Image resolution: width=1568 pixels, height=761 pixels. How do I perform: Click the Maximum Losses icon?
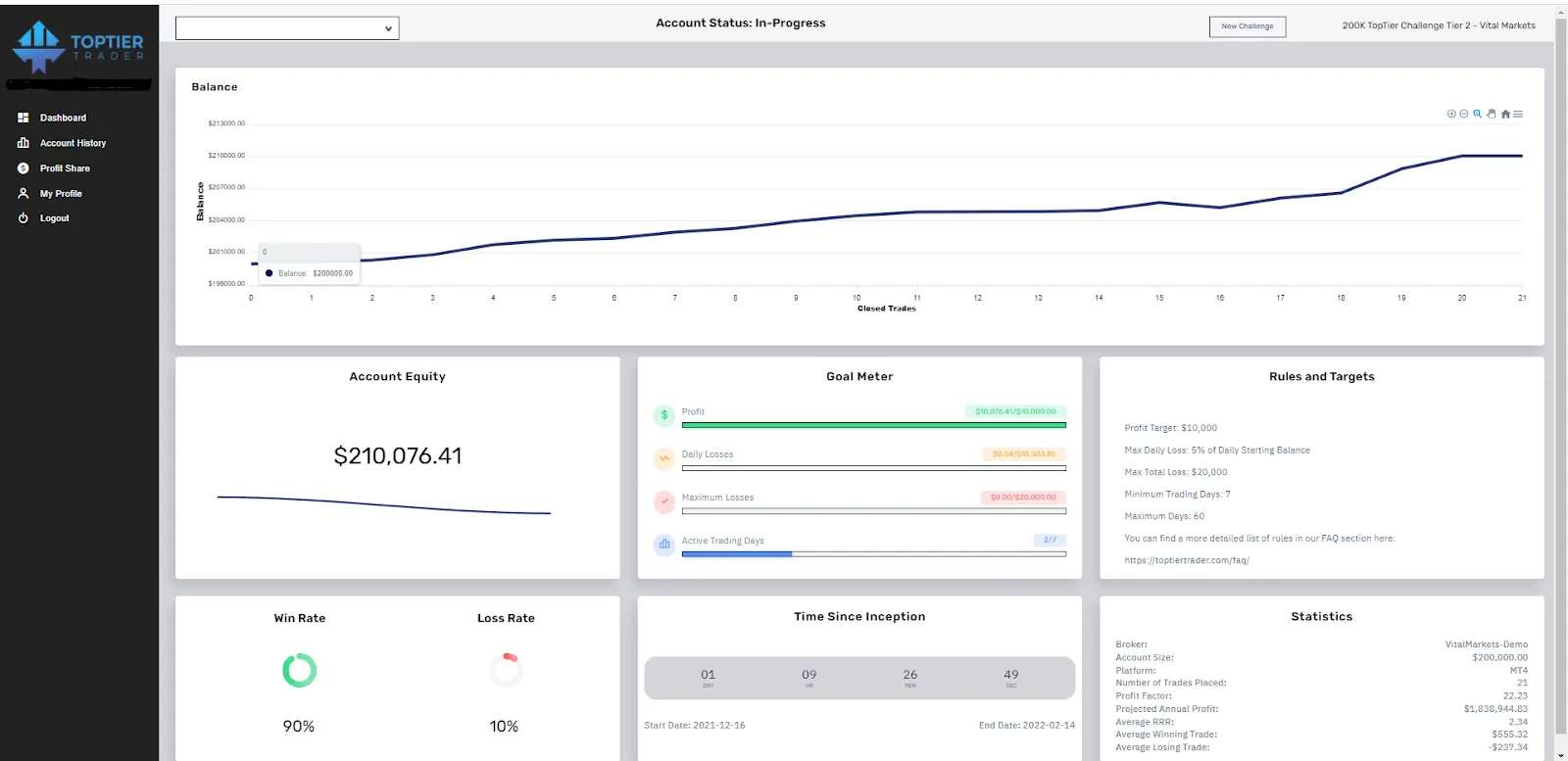click(663, 501)
